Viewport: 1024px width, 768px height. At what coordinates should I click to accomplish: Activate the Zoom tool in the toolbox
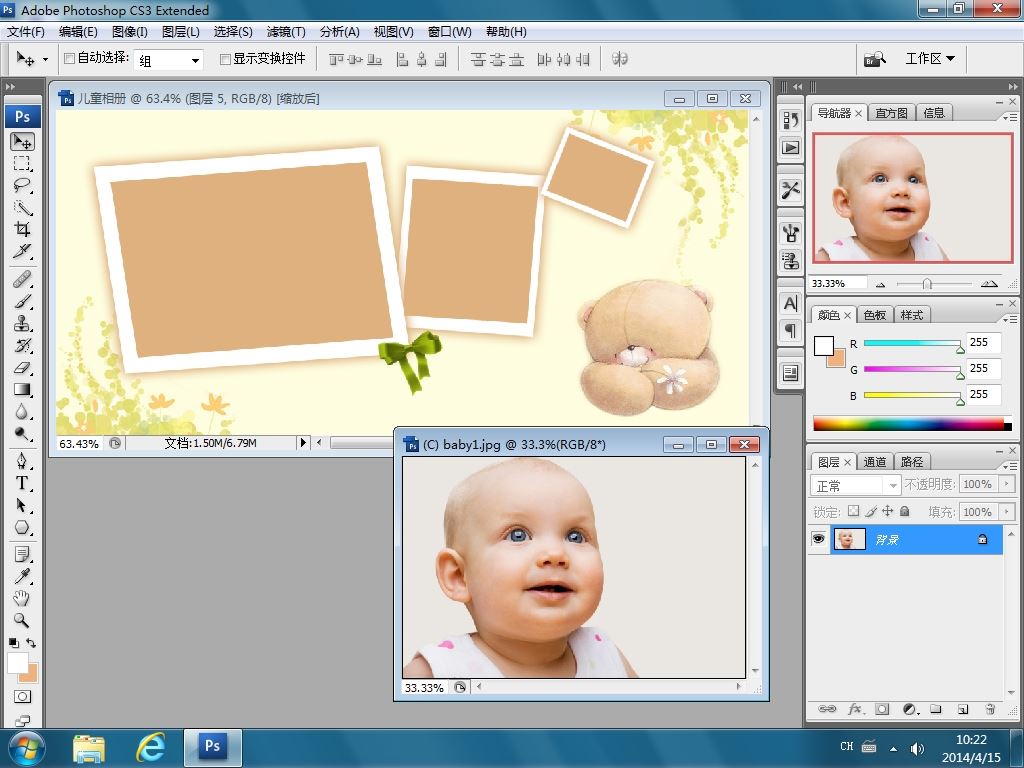[x=22, y=620]
